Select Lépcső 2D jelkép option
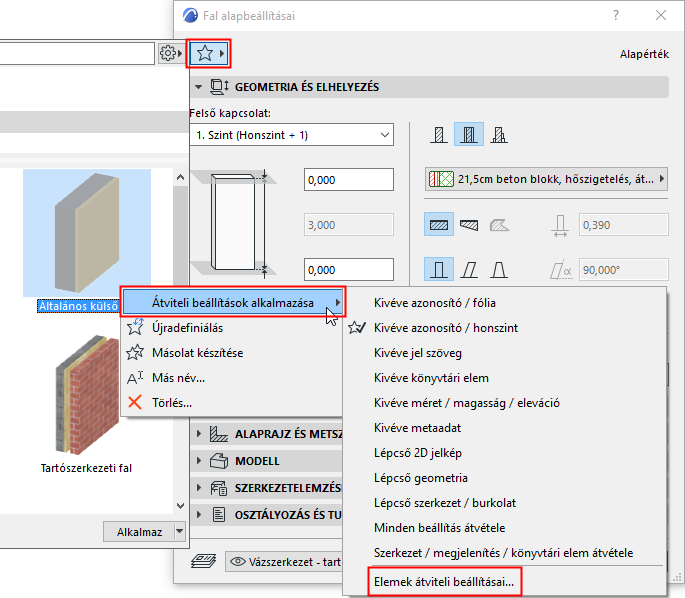The height and width of the screenshot is (598, 685). coord(505,453)
